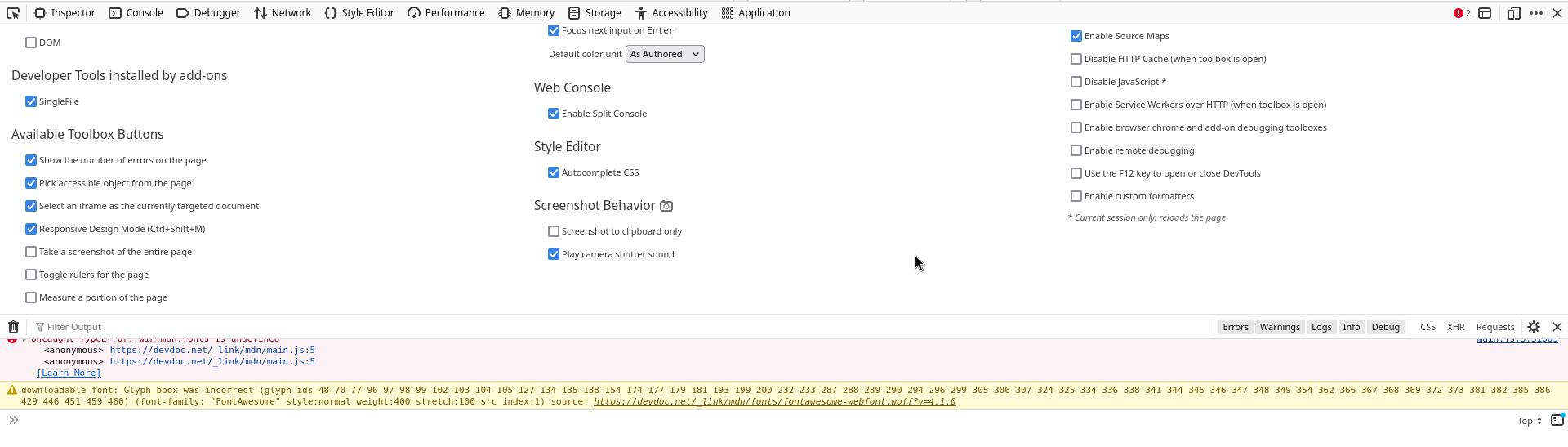The height and width of the screenshot is (447, 1568).
Task: Switch to multi-line editor mode icon
Action: pyautogui.click(x=1557, y=420)
